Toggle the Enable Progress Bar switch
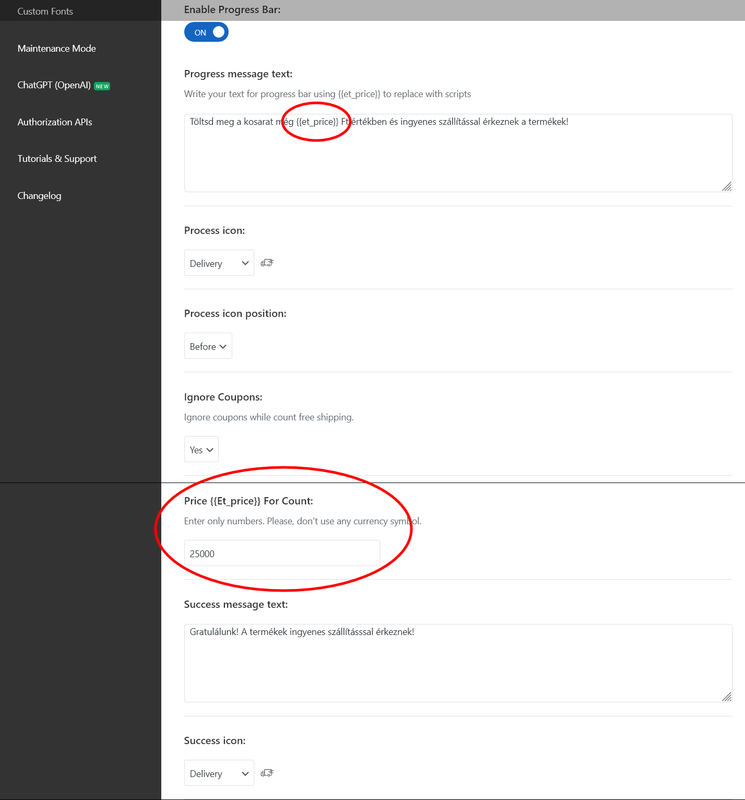 206,32
